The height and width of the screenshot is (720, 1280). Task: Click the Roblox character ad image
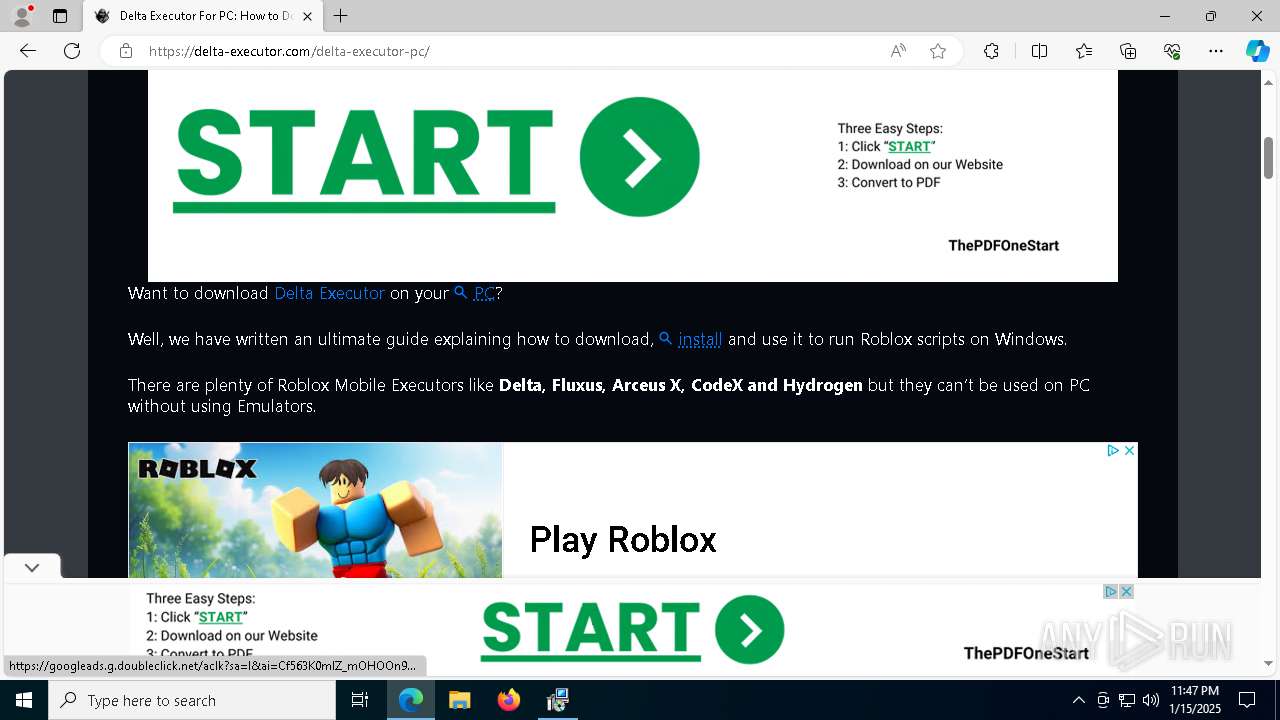point(315,510)
